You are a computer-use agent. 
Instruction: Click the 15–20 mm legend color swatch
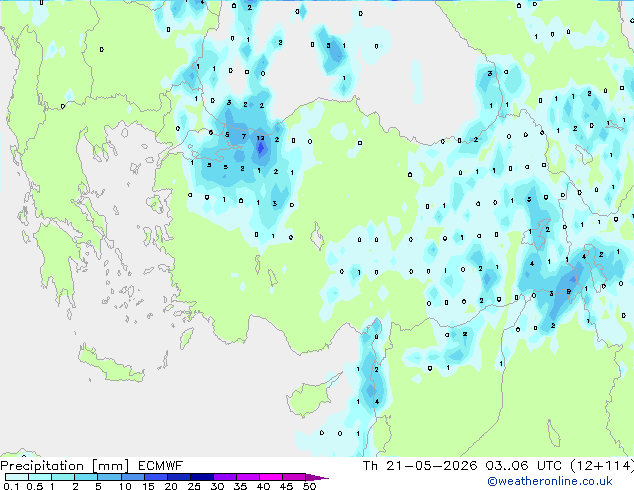(x=156, y=477)
